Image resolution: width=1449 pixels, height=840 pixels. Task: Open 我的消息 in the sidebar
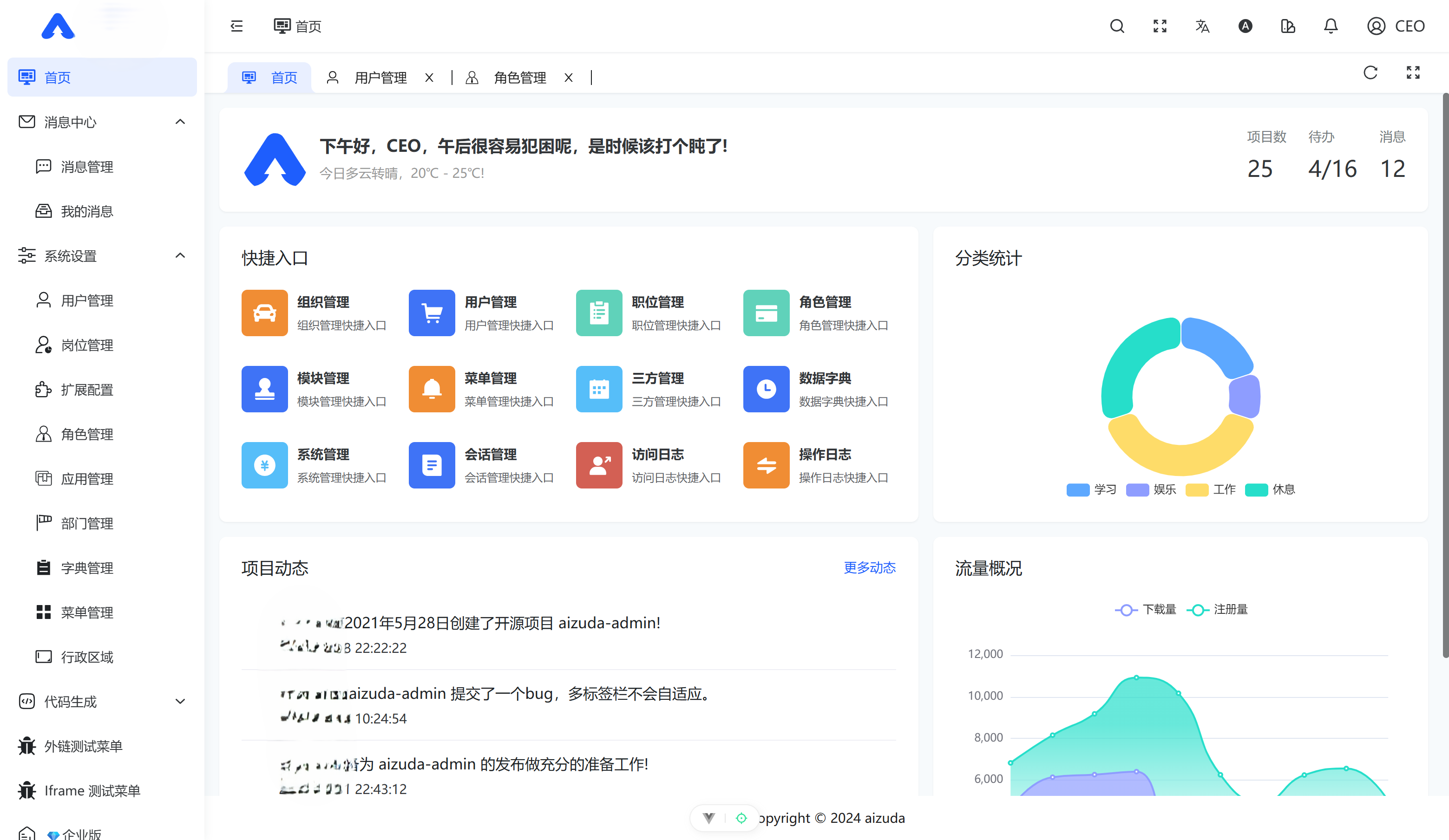click(x=102, y=211)
